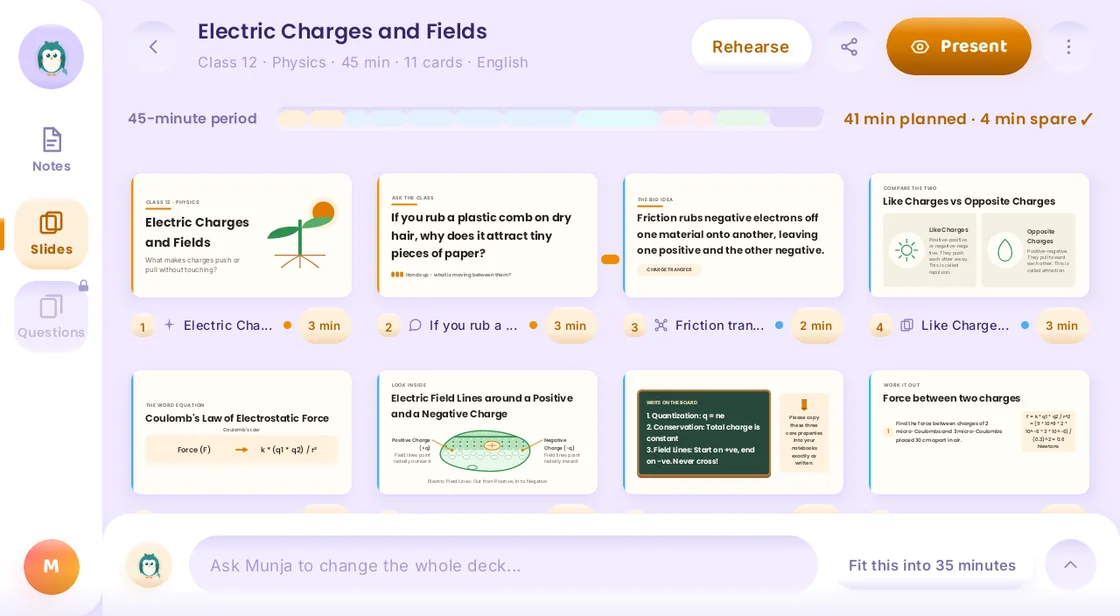Image resolution: width=1120 pixels, height=616 pixels.
Task: Click the orange connector handle between cards 2 and 3
Action: [x=610, y=259]
